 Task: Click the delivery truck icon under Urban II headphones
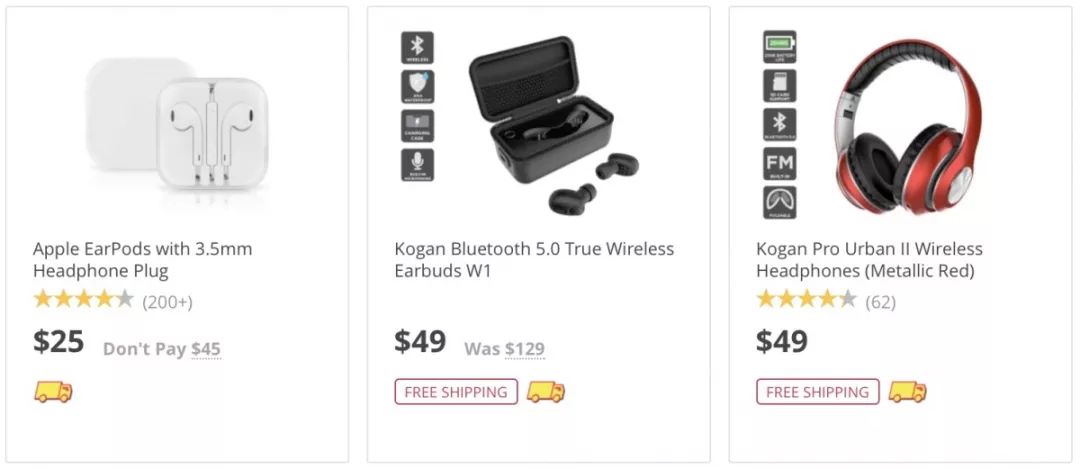[907, 391]
